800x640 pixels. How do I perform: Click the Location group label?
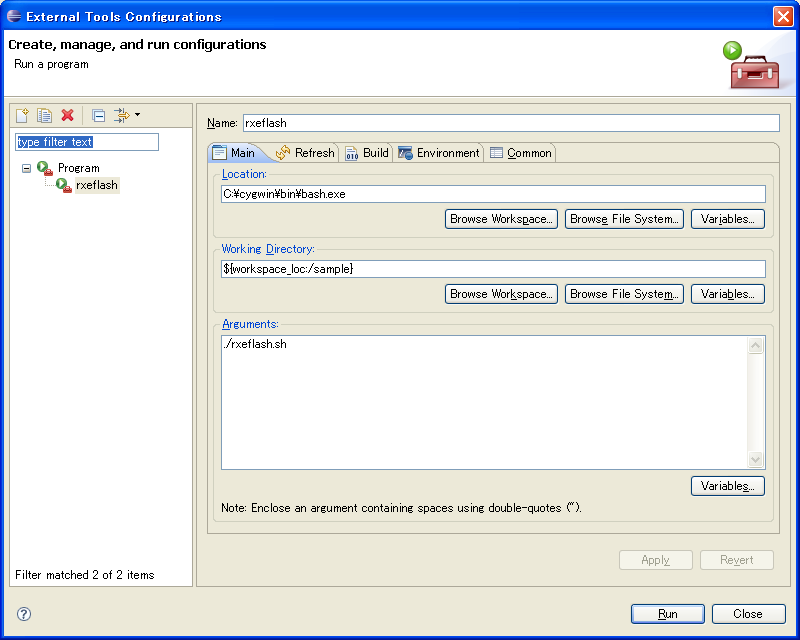pos(244,174)
